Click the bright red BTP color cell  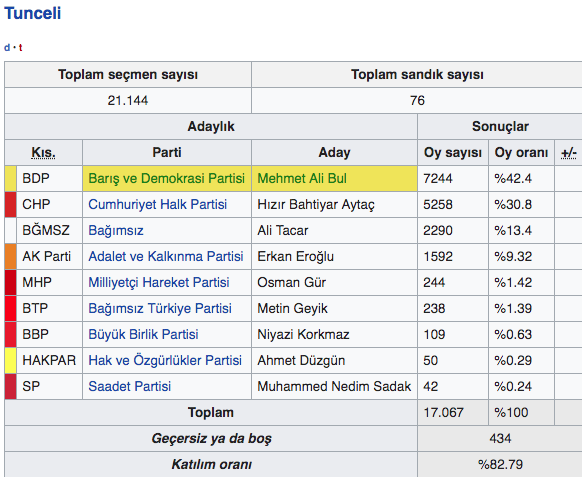(10, 308)
